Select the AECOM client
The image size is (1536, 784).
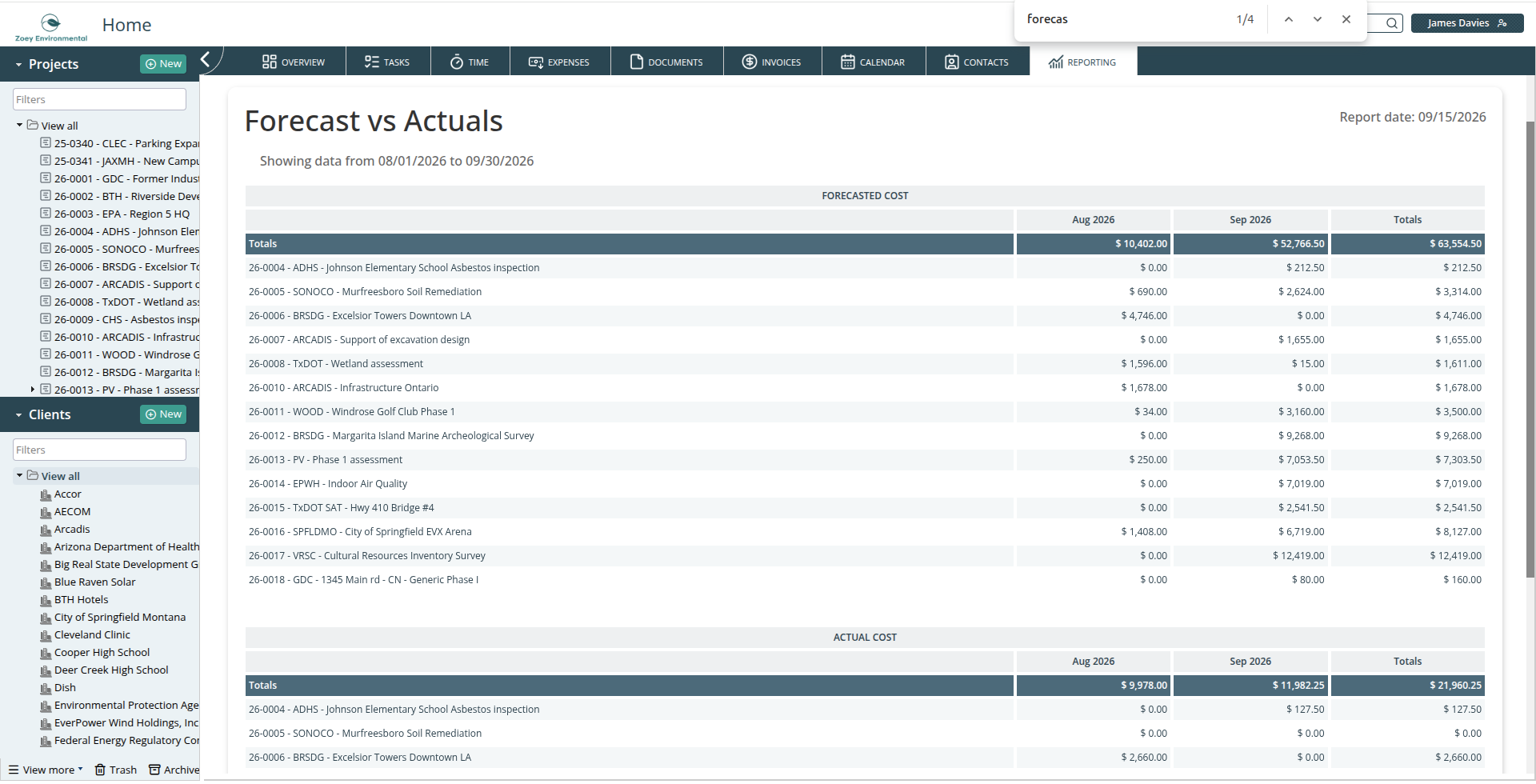72,512
